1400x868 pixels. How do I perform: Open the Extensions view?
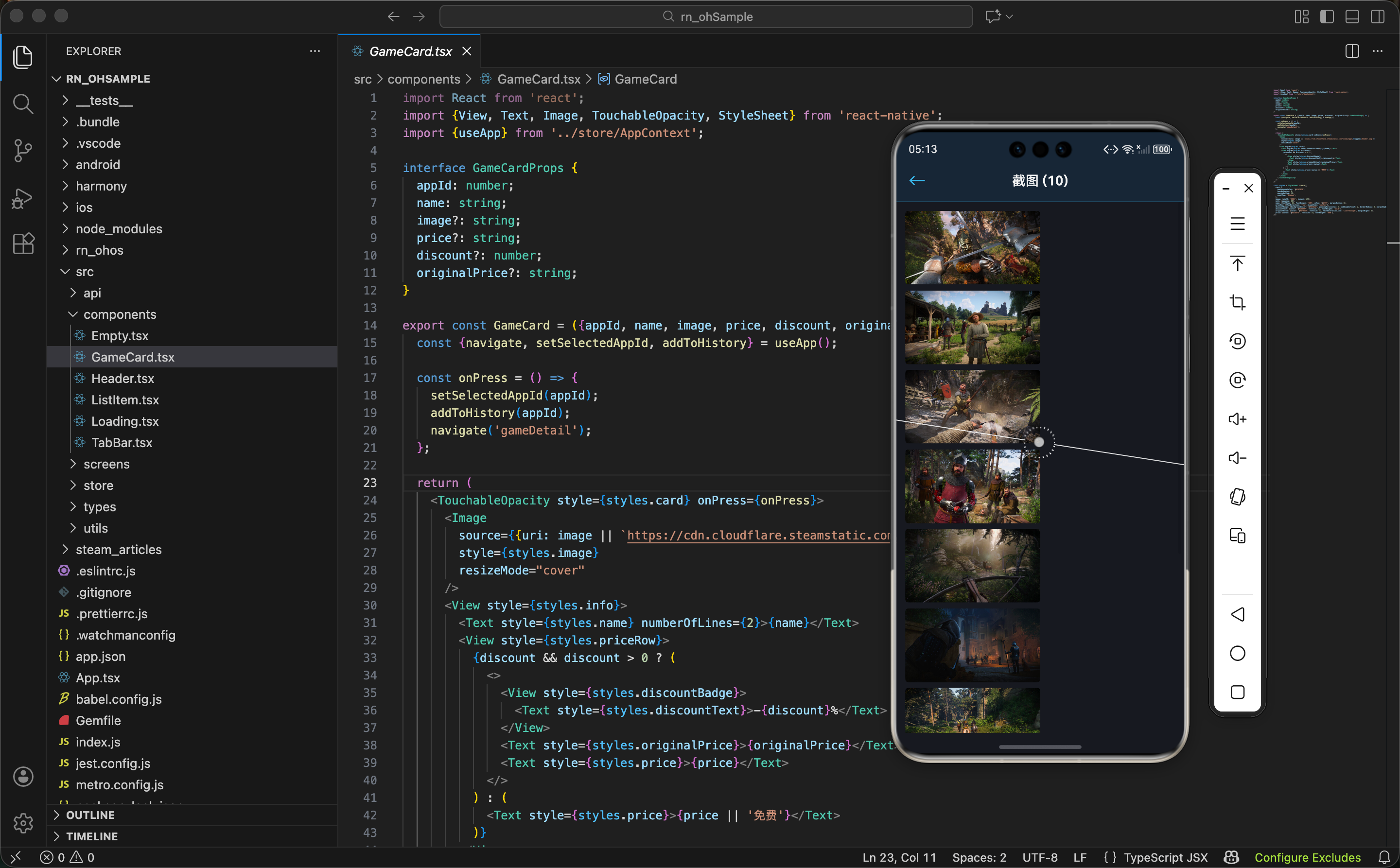pyautogui.click(x=23, y=244)
